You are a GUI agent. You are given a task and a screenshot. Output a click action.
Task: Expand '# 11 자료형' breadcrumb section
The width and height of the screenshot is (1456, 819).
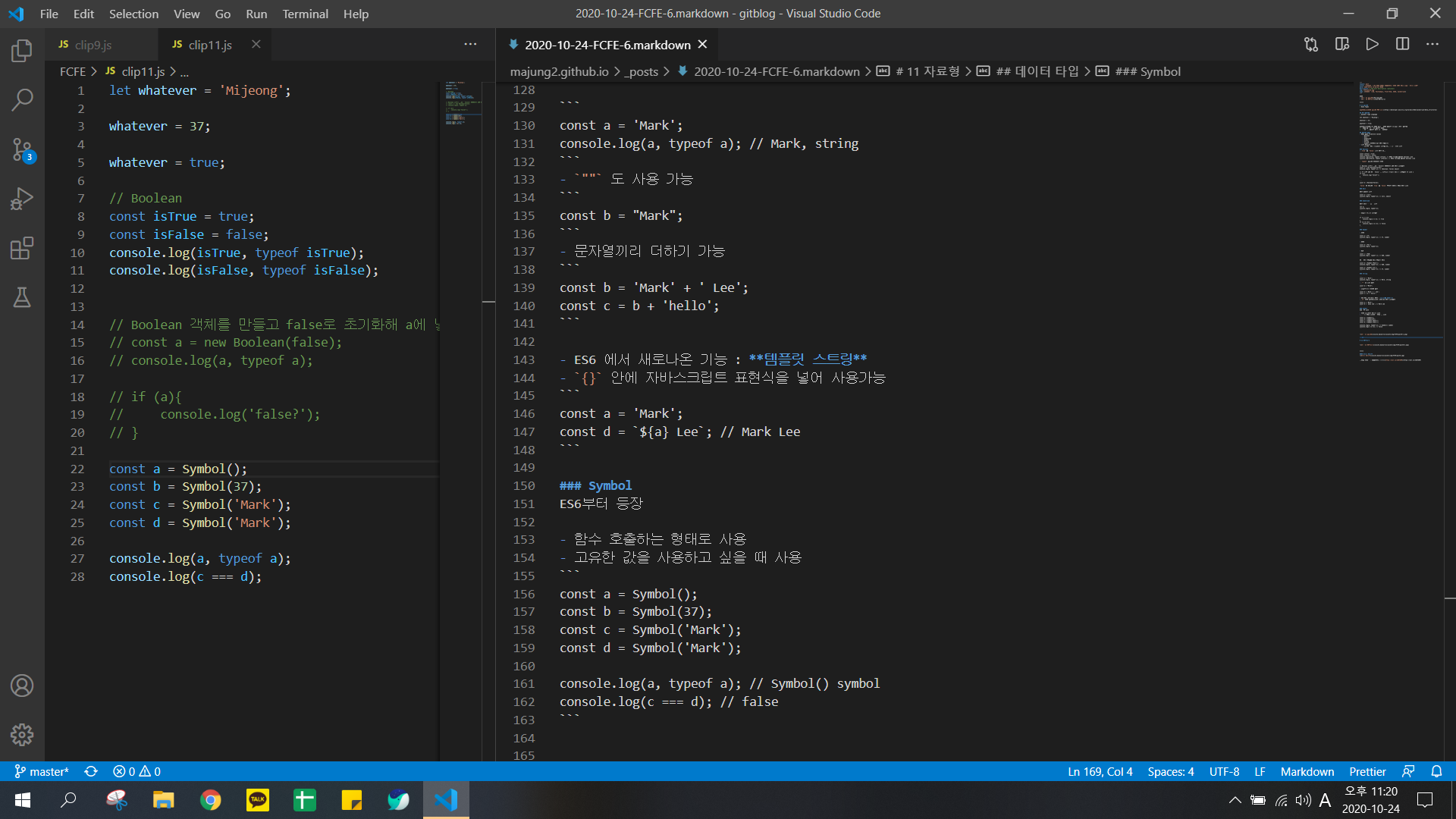(918, 71)
